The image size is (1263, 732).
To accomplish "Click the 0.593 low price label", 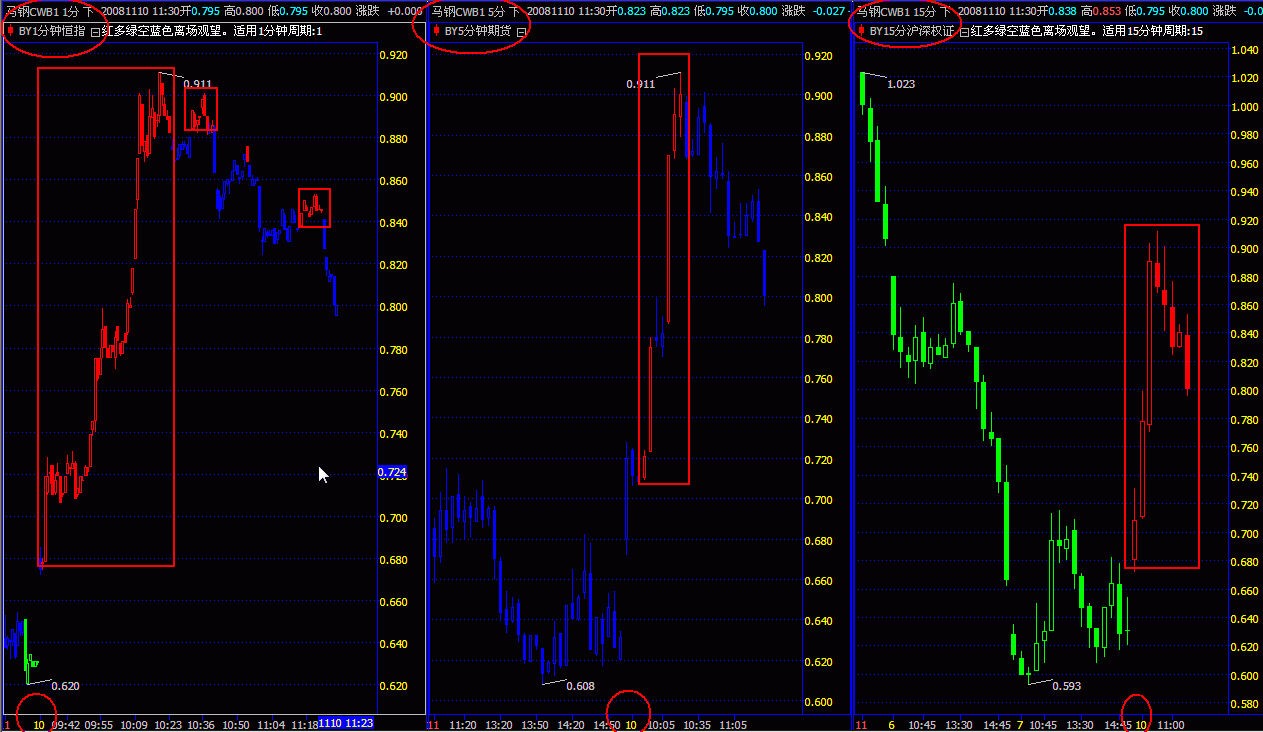I will point(1067,686).
